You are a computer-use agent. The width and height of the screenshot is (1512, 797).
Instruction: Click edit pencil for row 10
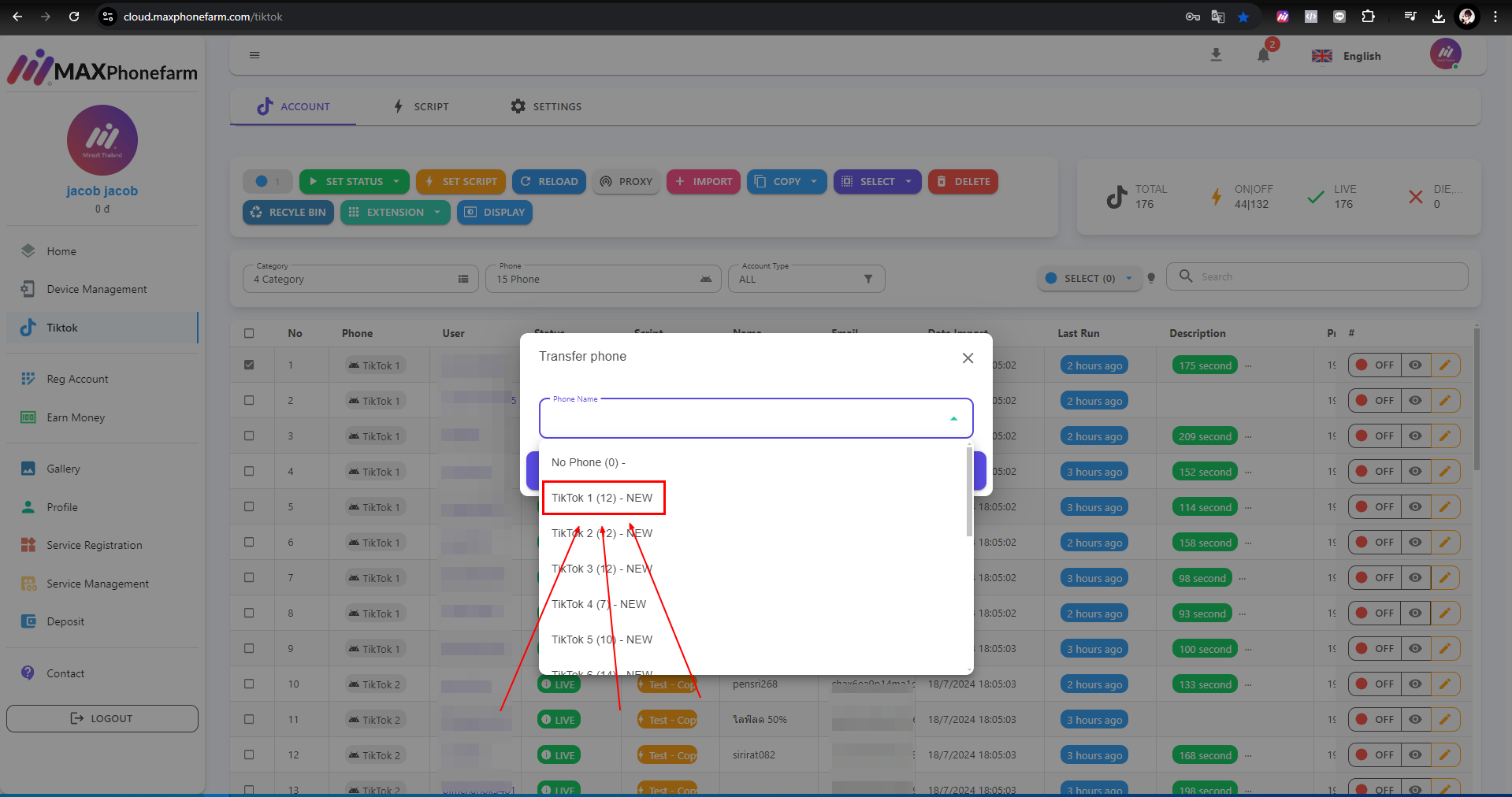pos(1445,684)
